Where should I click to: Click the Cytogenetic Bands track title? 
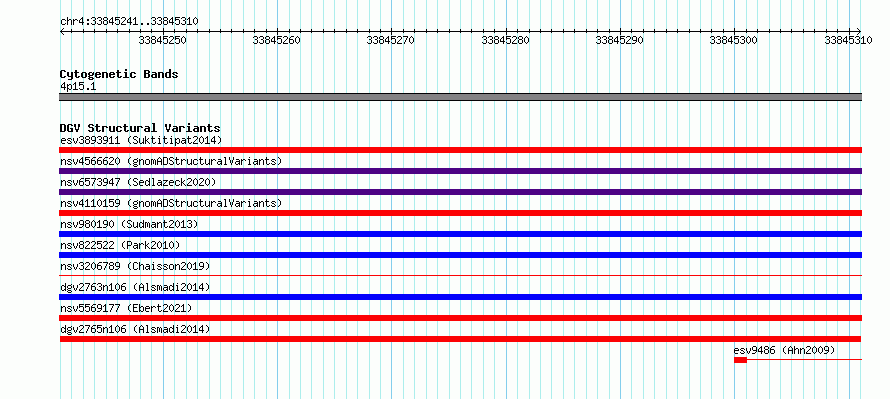[119, 74]
